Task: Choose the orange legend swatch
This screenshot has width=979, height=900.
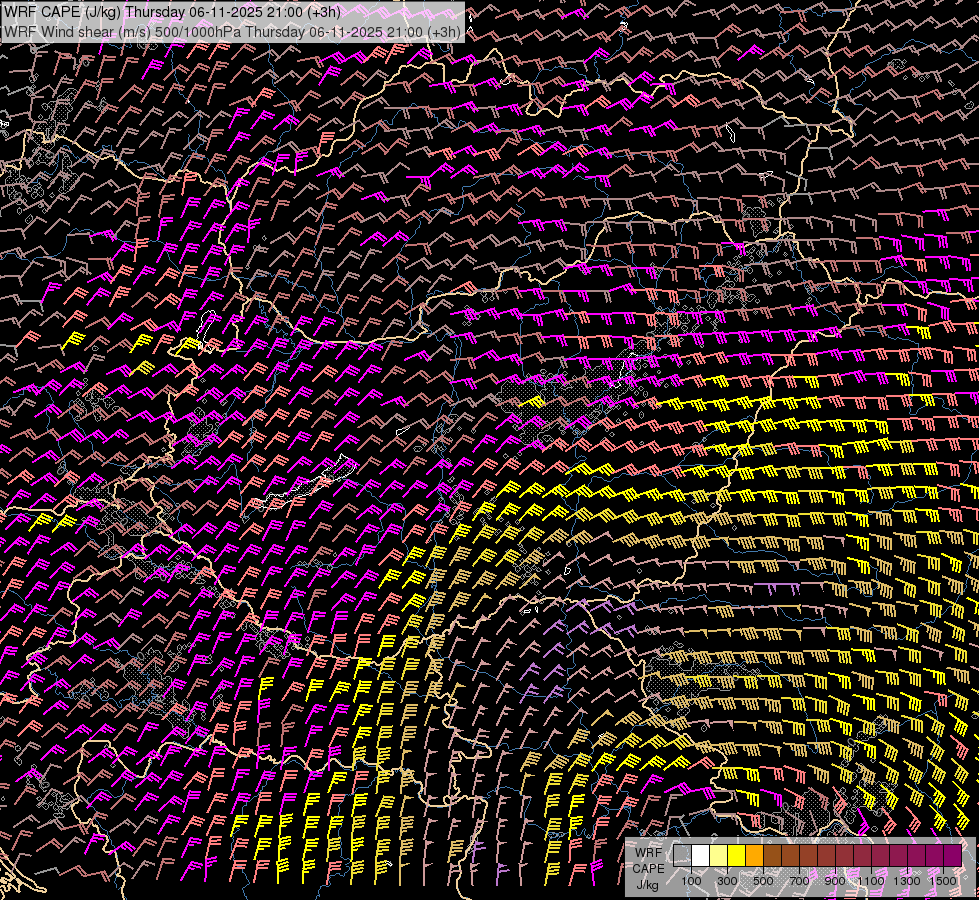Action: click(x=754, y=855)
